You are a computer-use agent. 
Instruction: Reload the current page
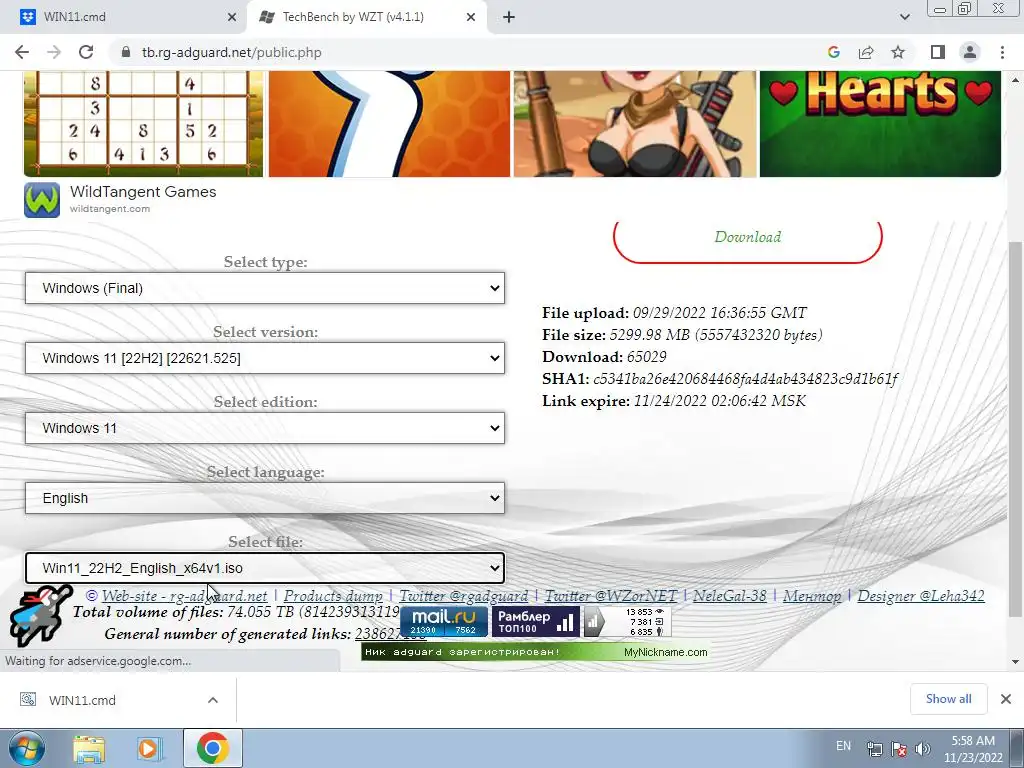click(x=86, y=52)
